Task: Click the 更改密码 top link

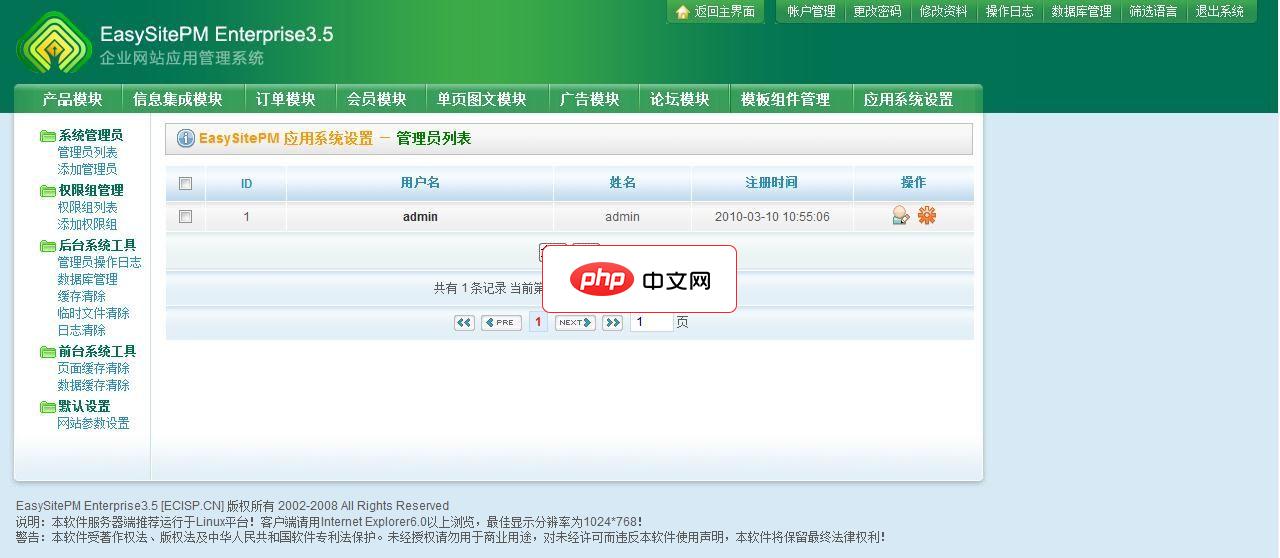Action: tap(877, 12)
